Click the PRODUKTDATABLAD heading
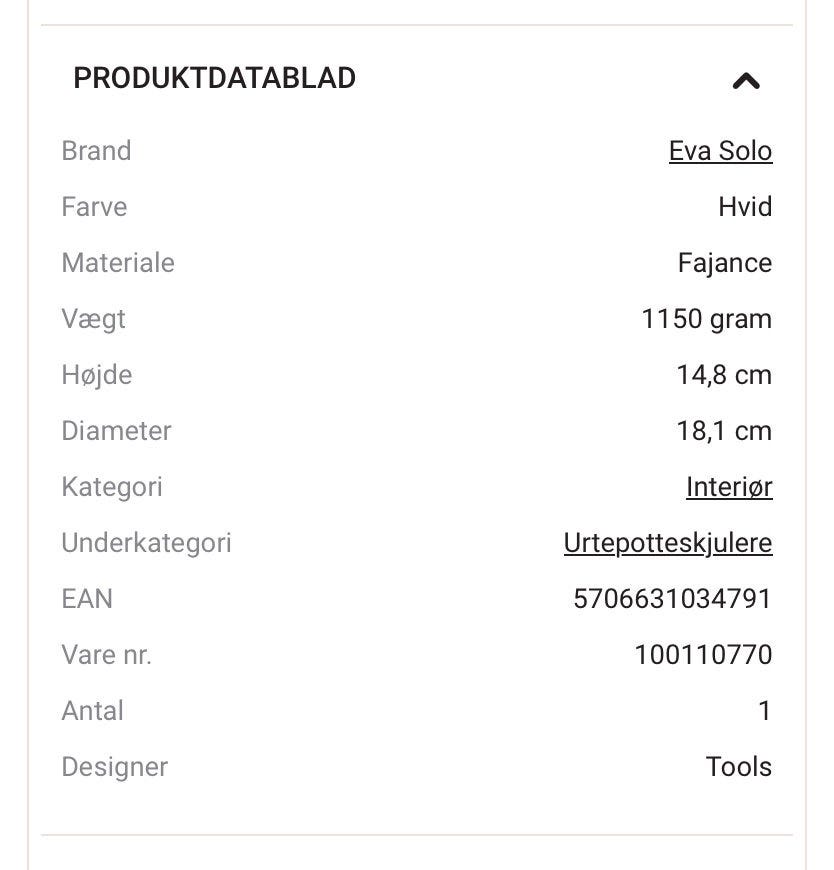 pos(214,78)
